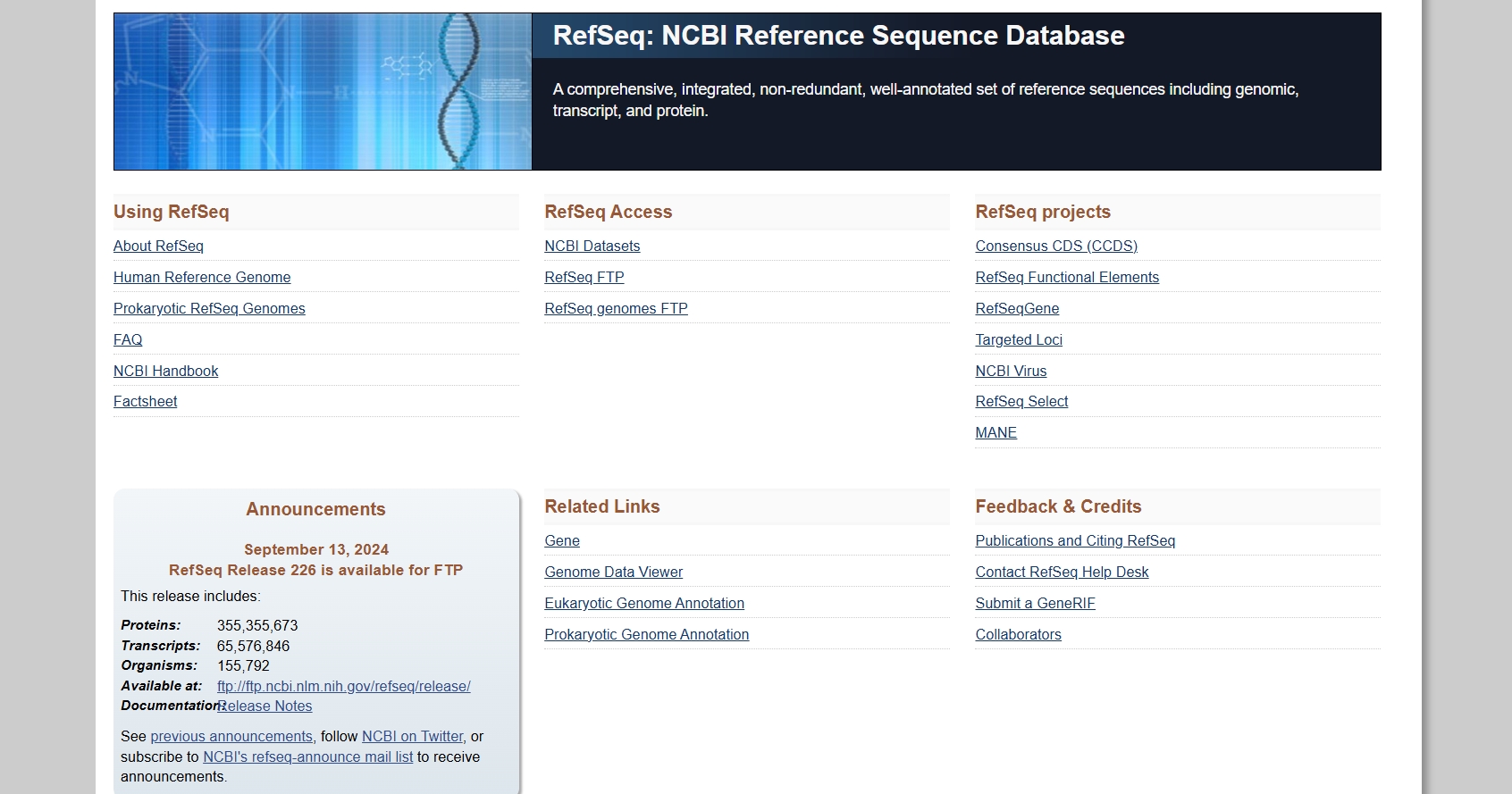Click the transcripts count 65,576,846
This screenshot has height=794, width=1512.
click(x=253, y=646)
